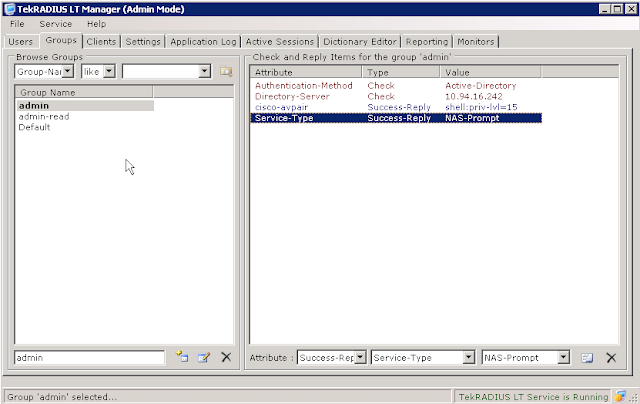The image size is (640, 404).
Task: Select the 'Default' group
Action: [34, 127]
